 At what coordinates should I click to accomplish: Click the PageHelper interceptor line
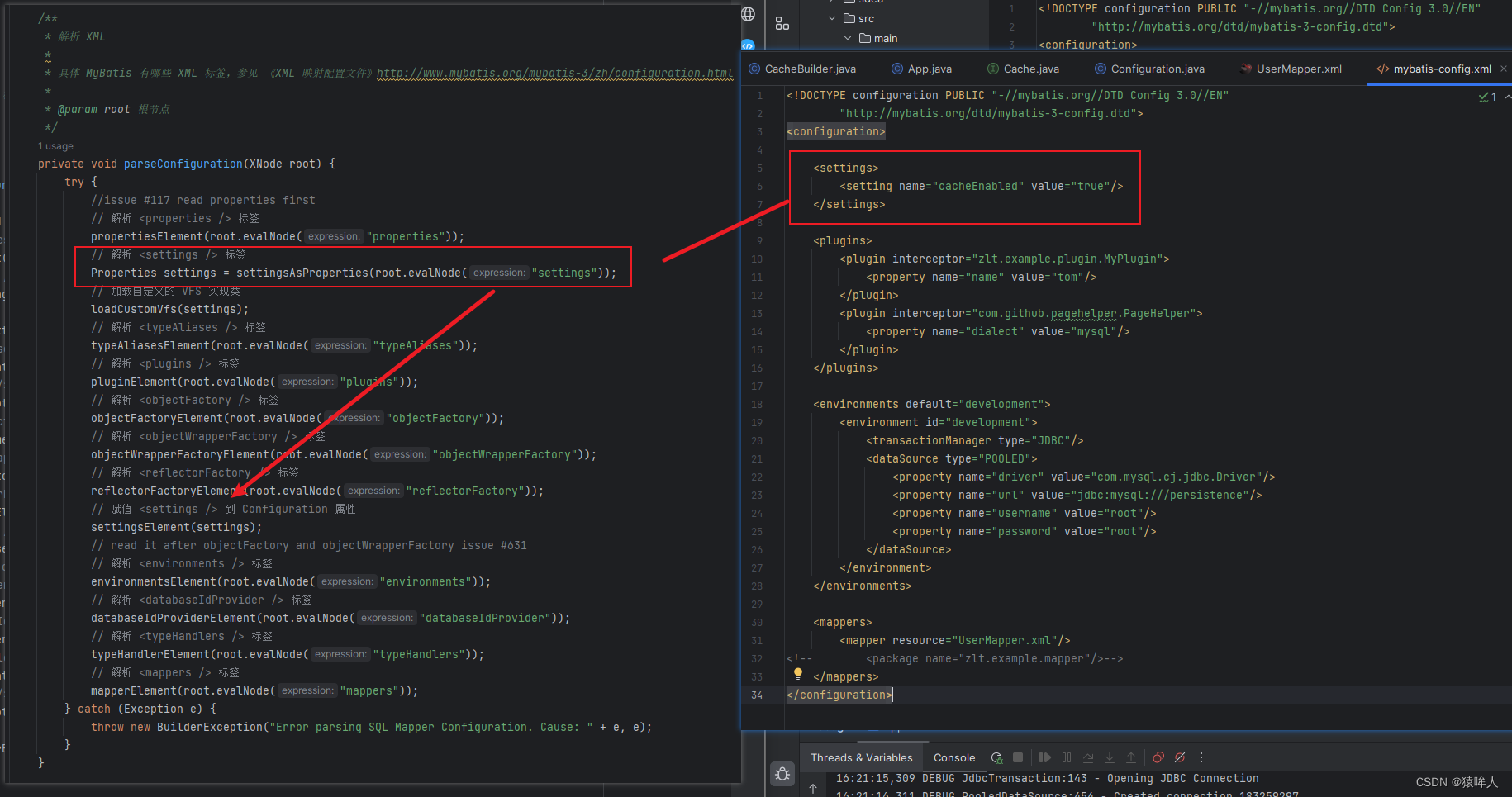[1020, 313]
